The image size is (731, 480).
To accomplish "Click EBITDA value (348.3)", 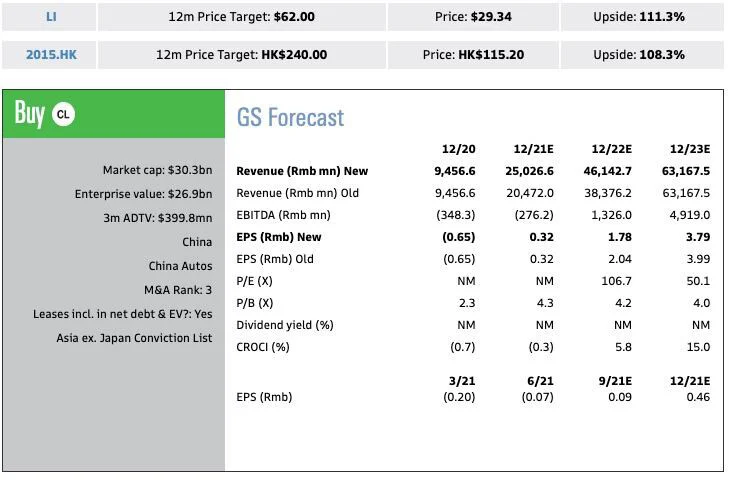I will coord(455,215).
